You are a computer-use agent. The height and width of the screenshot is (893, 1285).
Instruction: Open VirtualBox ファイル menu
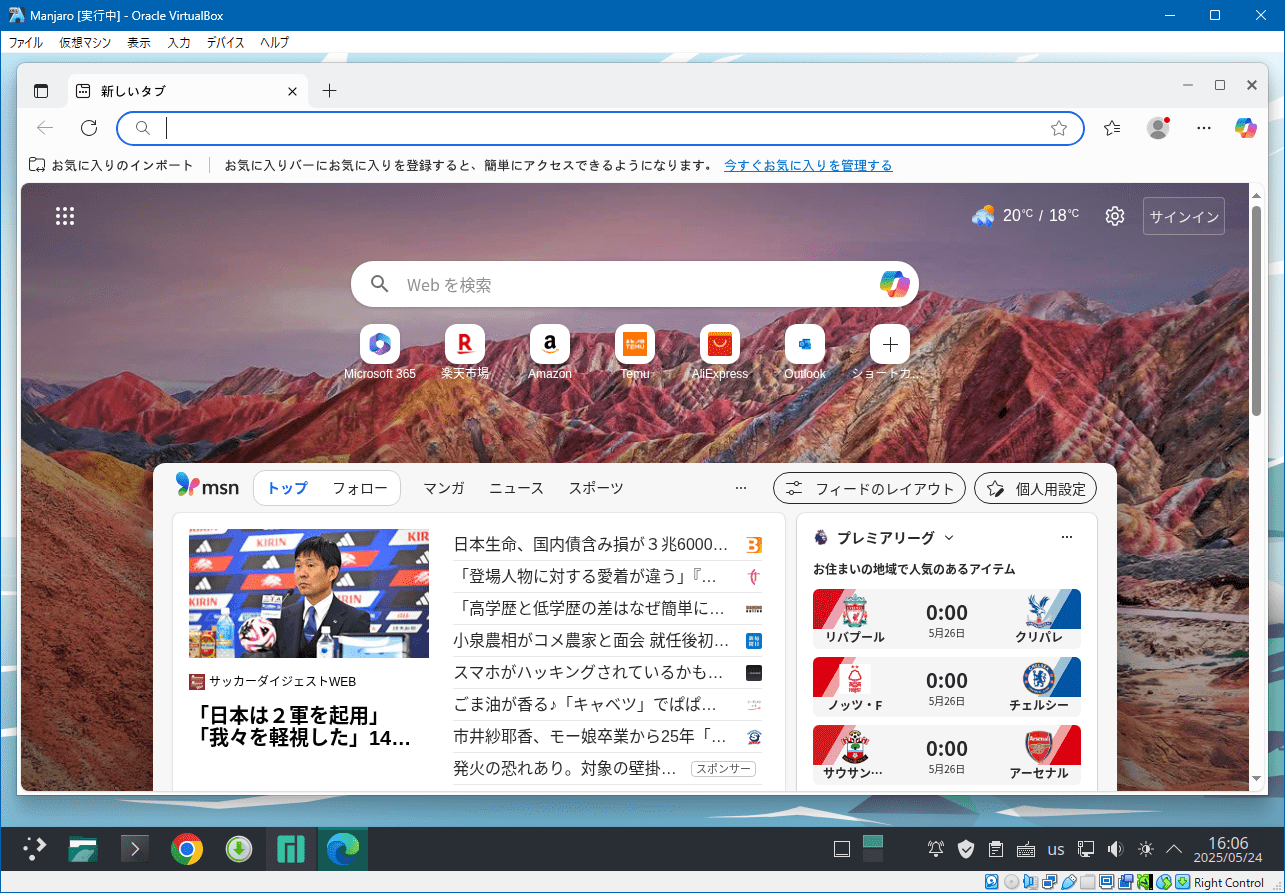coord(26,42)
